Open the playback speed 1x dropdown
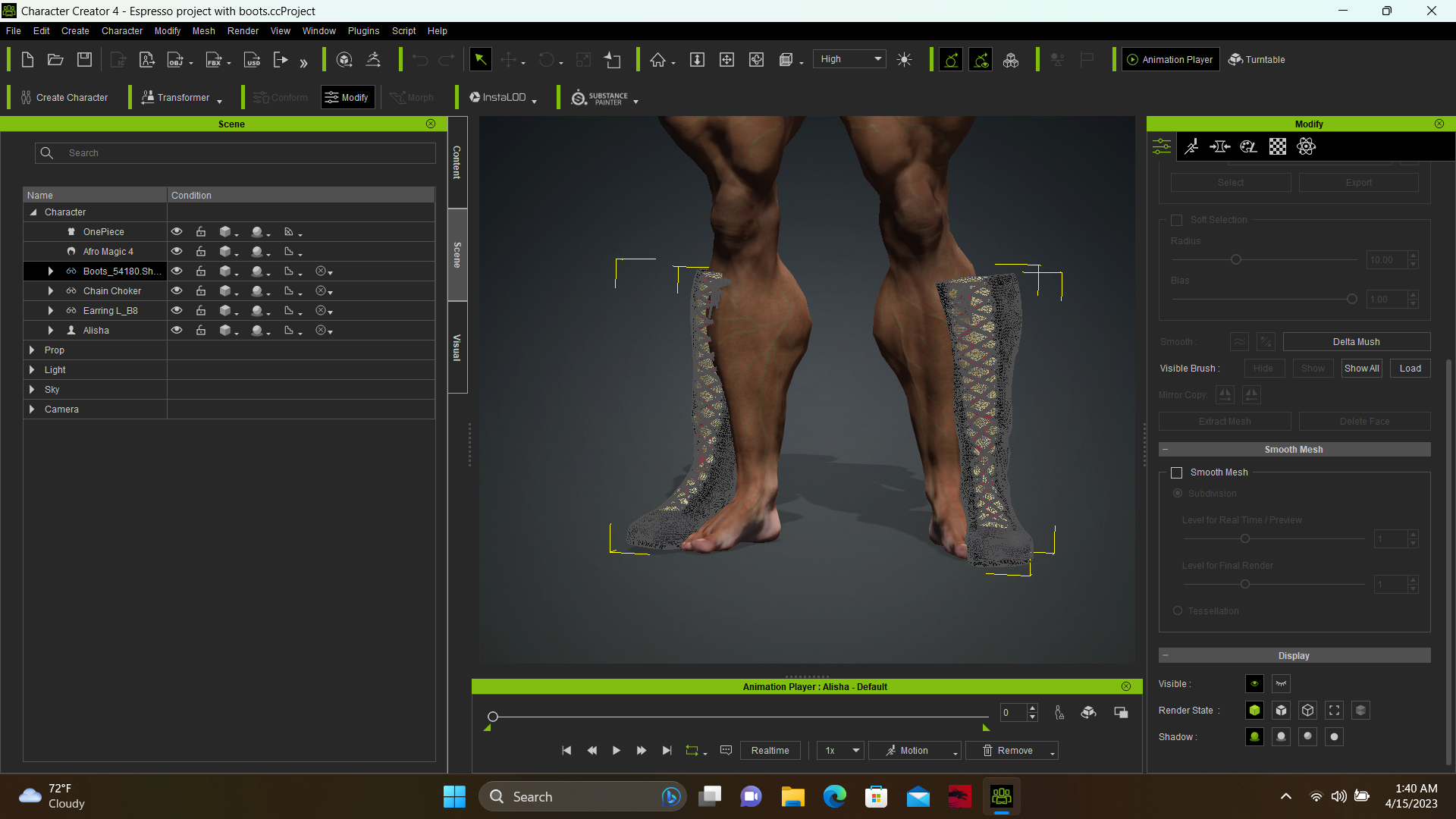This screenshot has width=1456, height=819. coord(840,751)
